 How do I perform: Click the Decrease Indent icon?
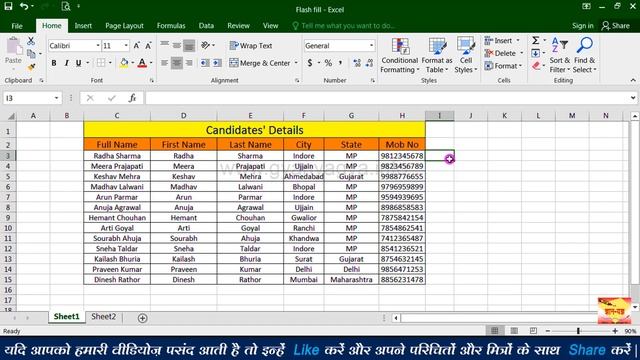coord(205,63)
